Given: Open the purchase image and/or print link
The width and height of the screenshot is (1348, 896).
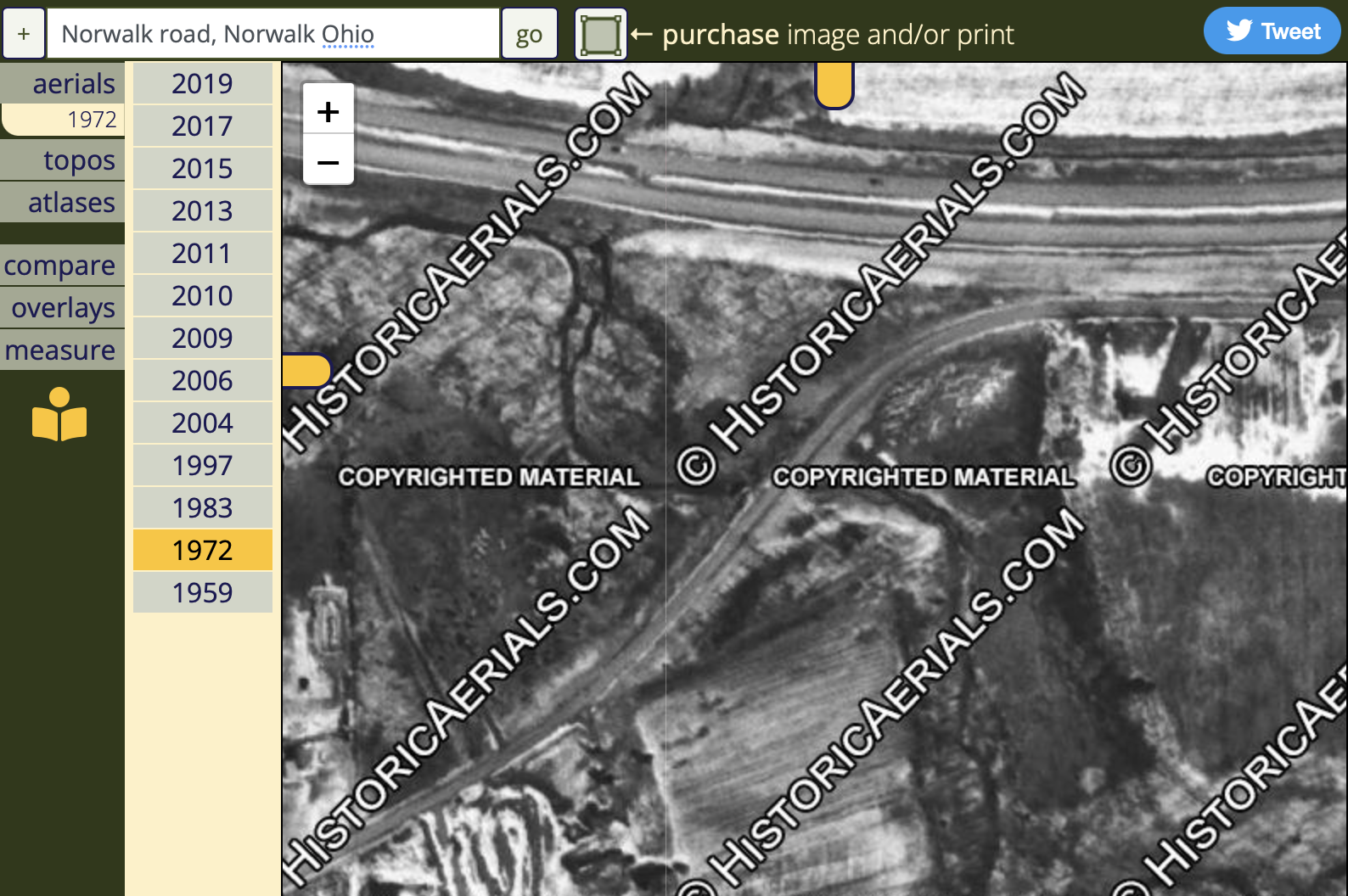Looking at the screenshot, I should (x=837, y=35).
